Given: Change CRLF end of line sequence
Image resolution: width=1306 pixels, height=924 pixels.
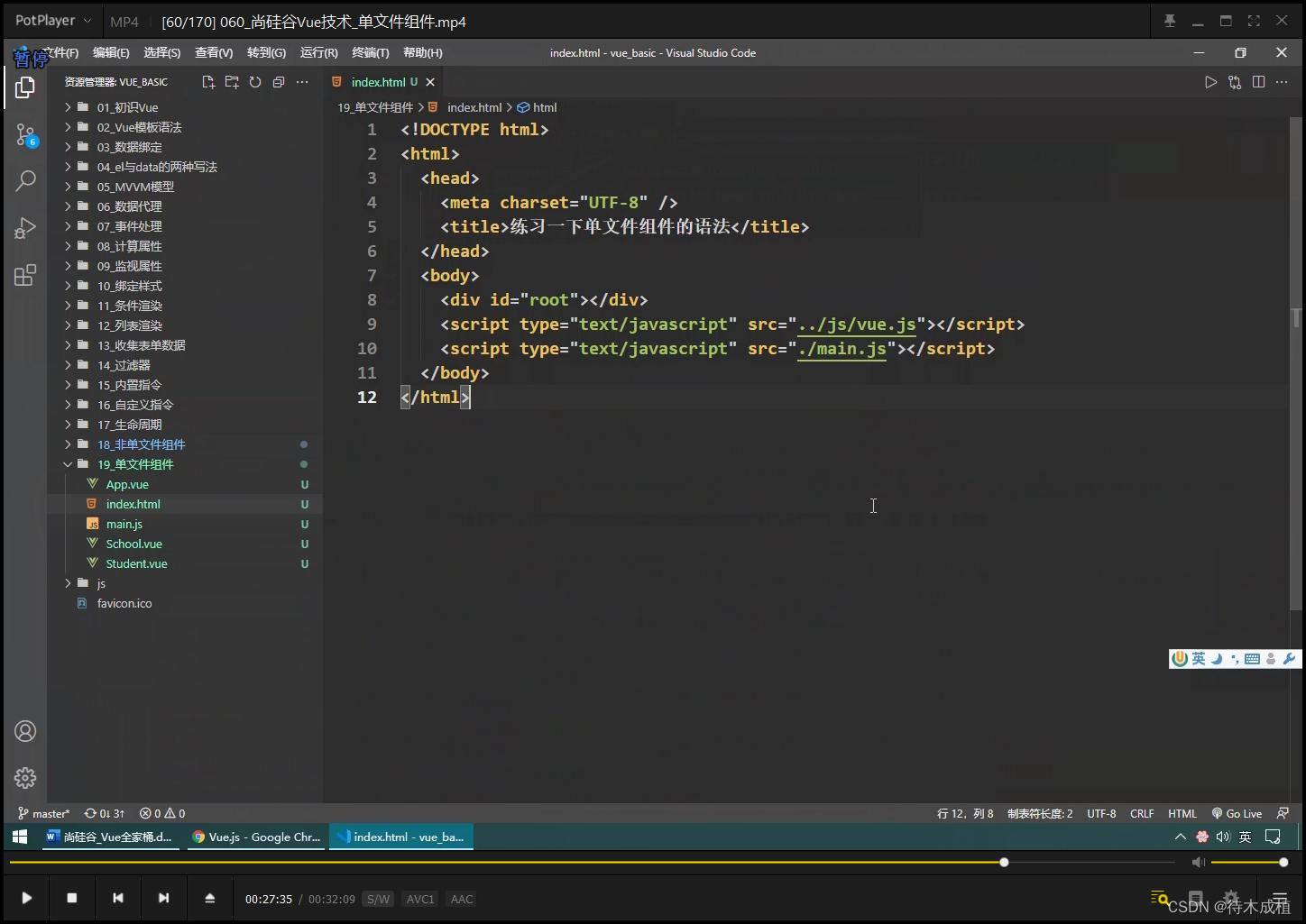Looking at the screenshot, I should point(1142,813).
